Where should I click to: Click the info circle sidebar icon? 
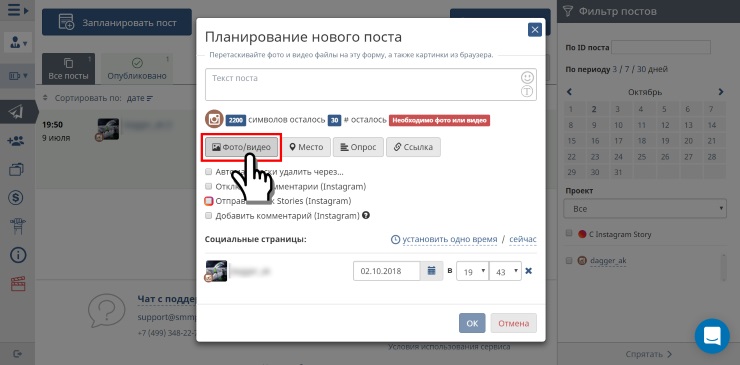pos(17,255)
